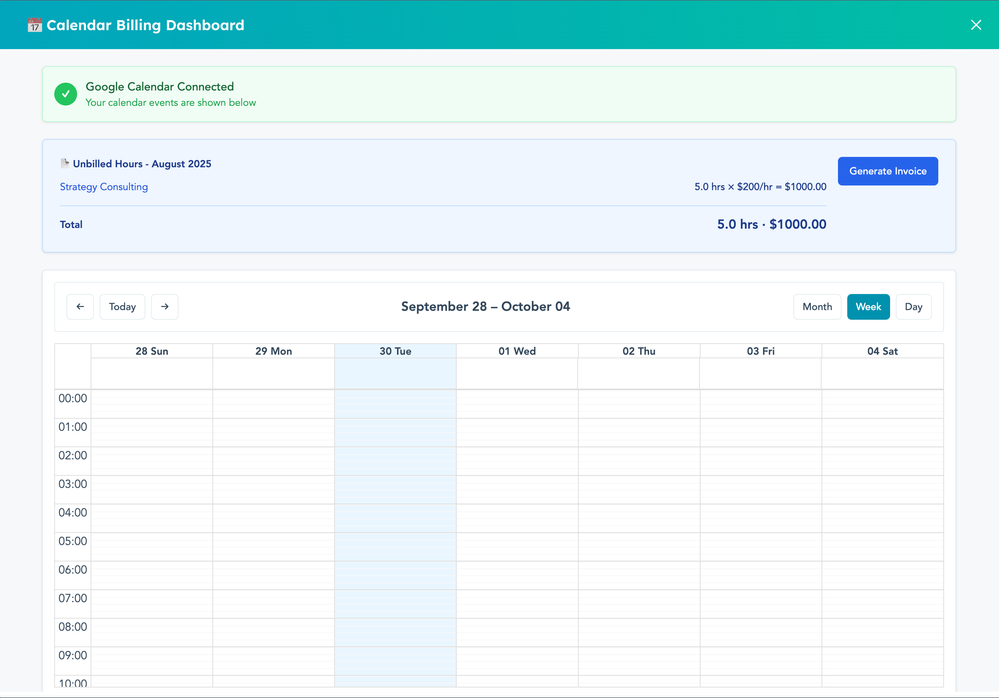The height and width of the screenshot is (698, 999).
Task: Open the Strategy Consulting line item
Action: (x=104, y=187)
